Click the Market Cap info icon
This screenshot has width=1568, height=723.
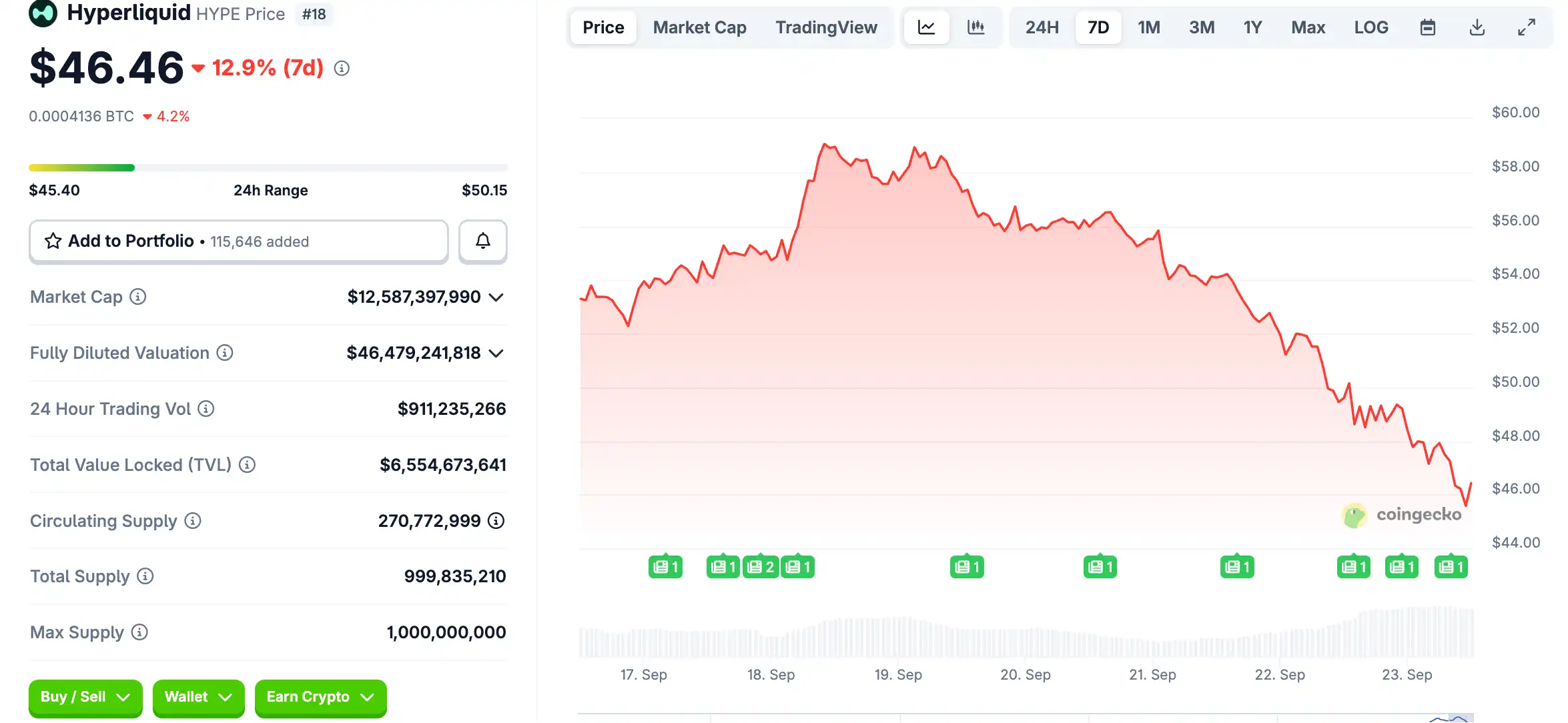(138, 297)
